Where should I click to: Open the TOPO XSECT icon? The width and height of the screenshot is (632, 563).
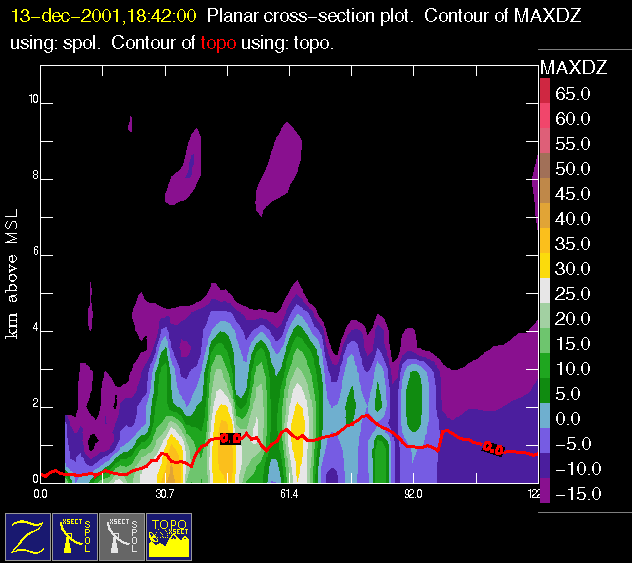169,537
